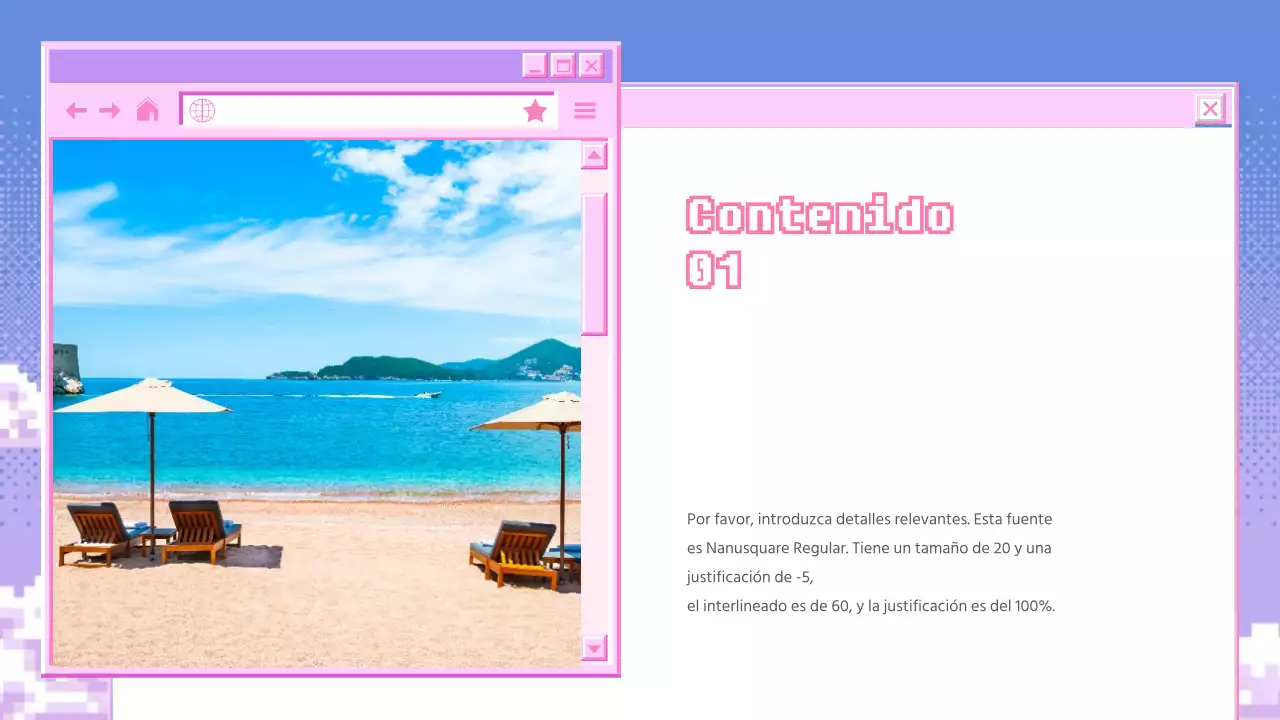Click the paragraph text about Nanusquare Regular
The image size is (1280, 720).
pyautogui.click(x=869, y=562)
